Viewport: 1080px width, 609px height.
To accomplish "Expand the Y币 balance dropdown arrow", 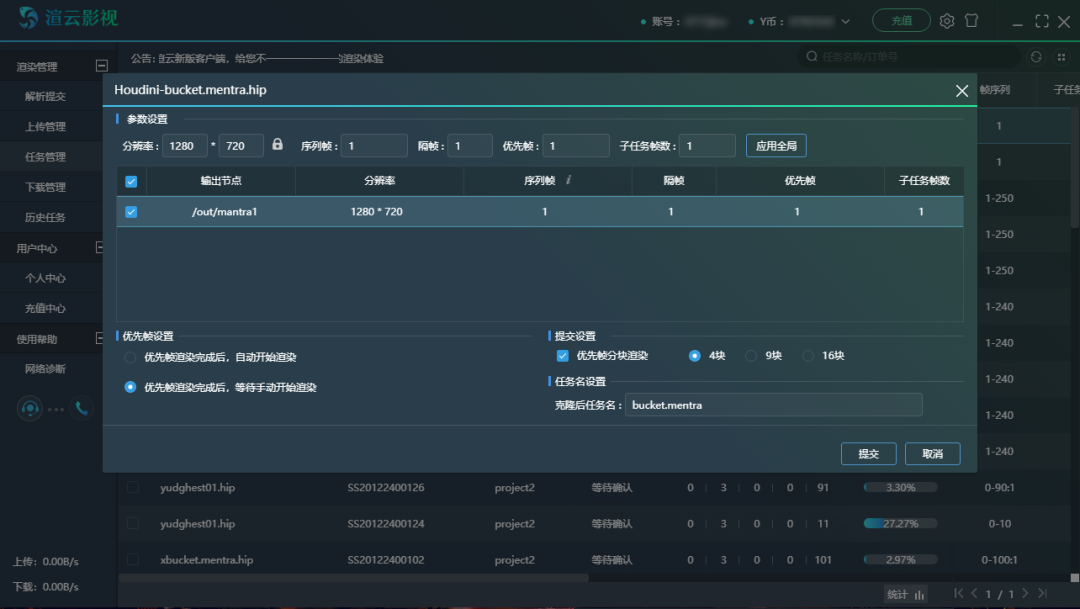I will [x=846, y=21].
